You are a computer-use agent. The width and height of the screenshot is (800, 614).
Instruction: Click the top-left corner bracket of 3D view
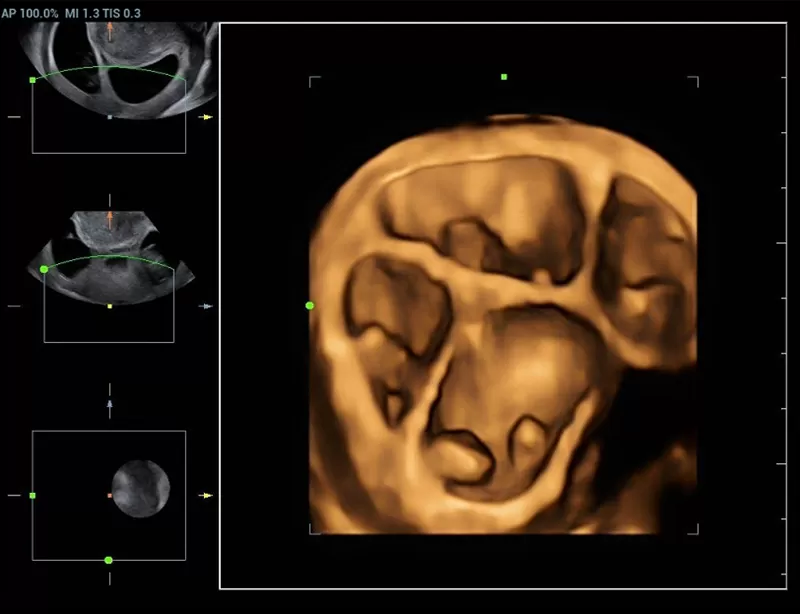(x=313, y=79)
